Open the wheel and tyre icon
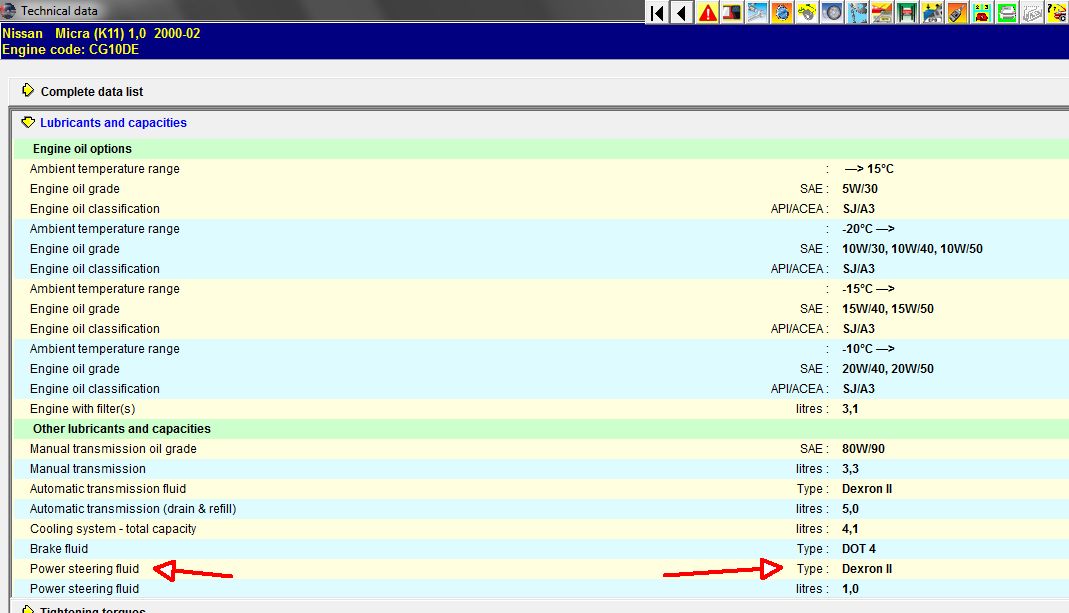This screenshot has width=1069, height=613. click(x=832, y=12)
